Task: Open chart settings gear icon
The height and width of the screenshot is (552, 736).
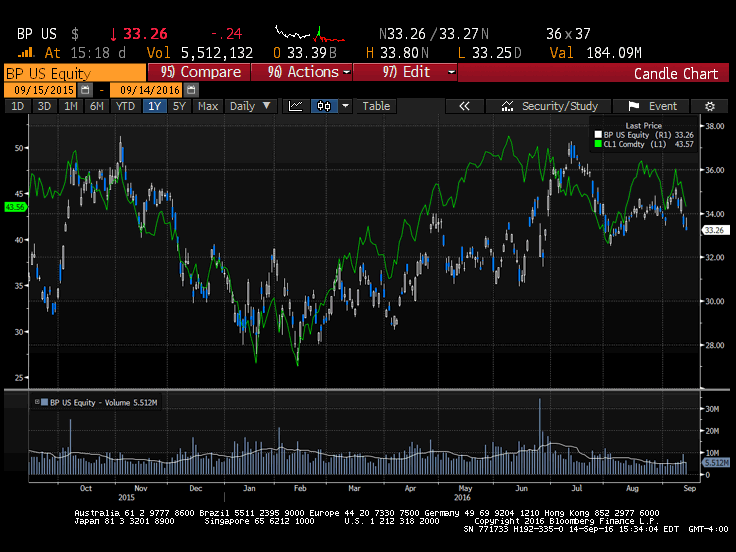Action: (x=710, y=107)
